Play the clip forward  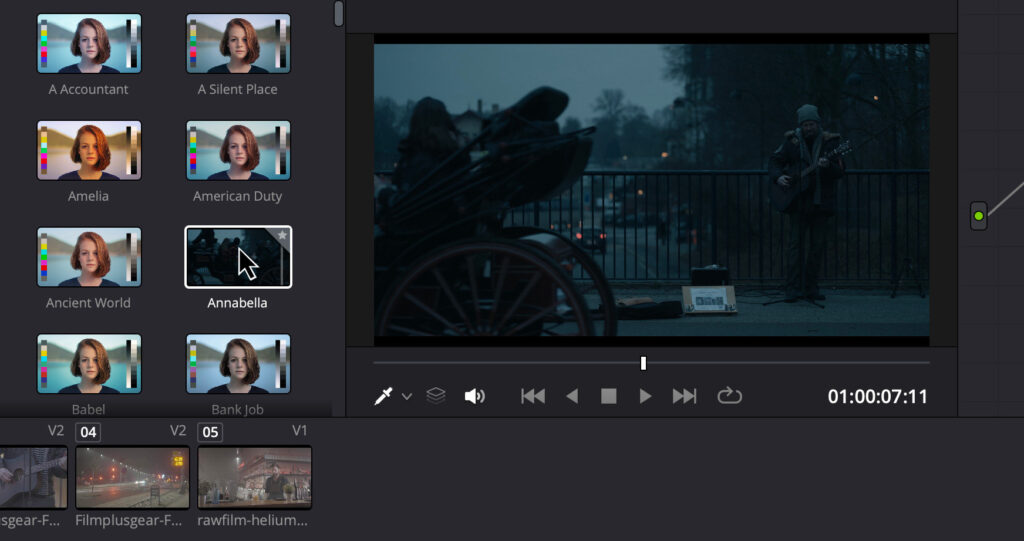(x=645, y=396)
